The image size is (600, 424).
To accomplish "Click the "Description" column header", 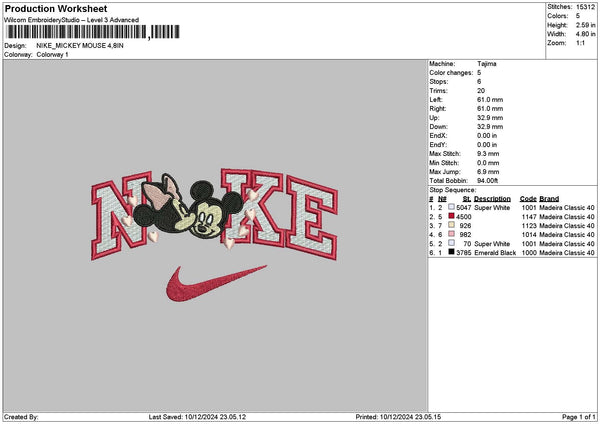I will tap(492, 199).
